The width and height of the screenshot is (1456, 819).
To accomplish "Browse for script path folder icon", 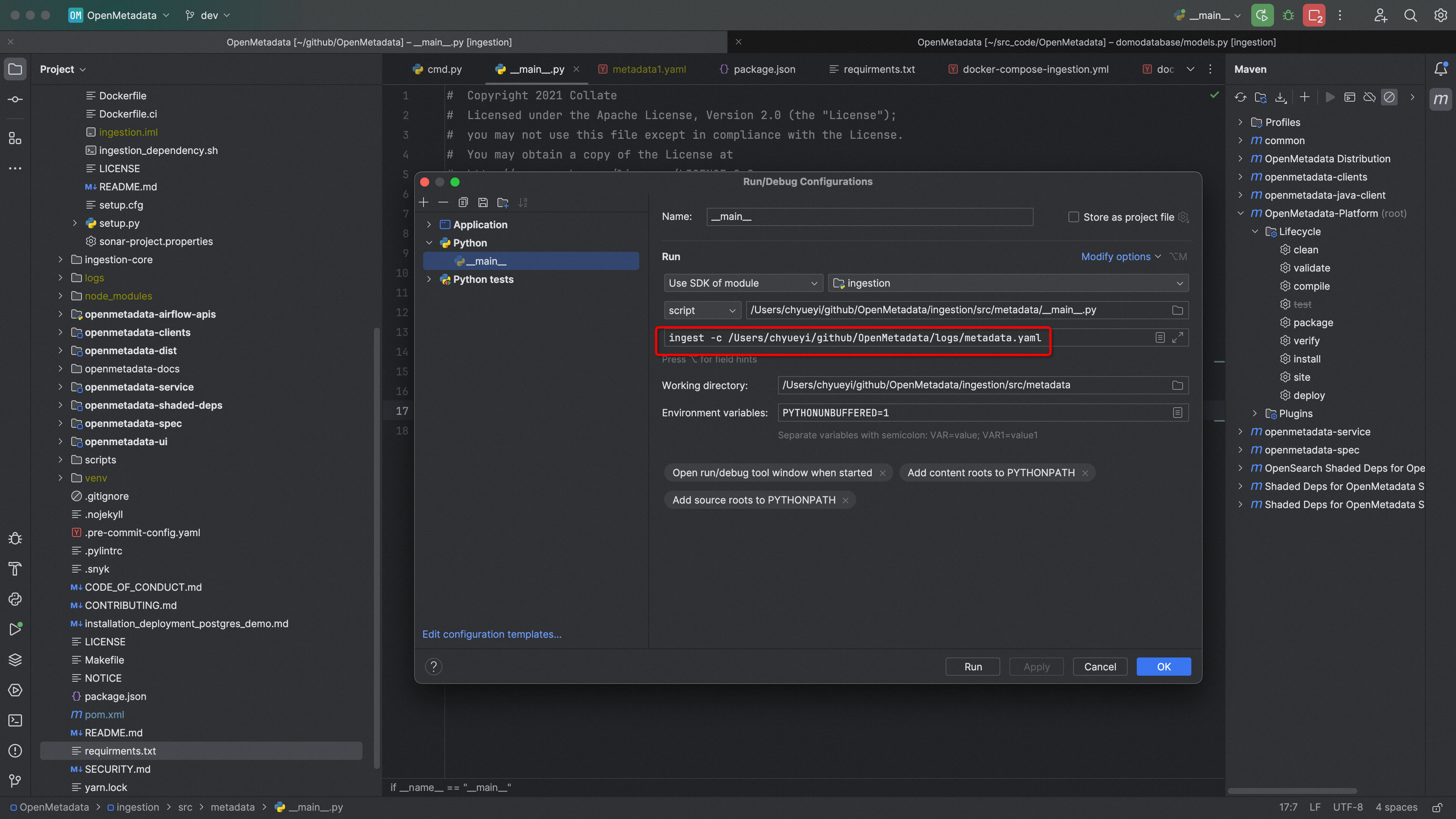I will [1177, 310].
